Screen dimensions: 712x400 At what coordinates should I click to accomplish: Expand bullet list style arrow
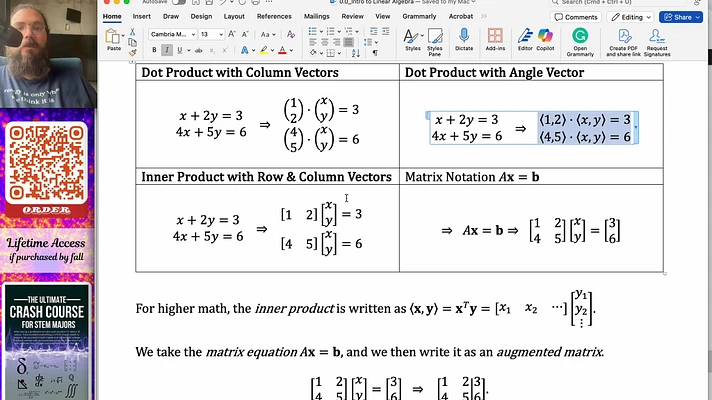pos(321,31)
